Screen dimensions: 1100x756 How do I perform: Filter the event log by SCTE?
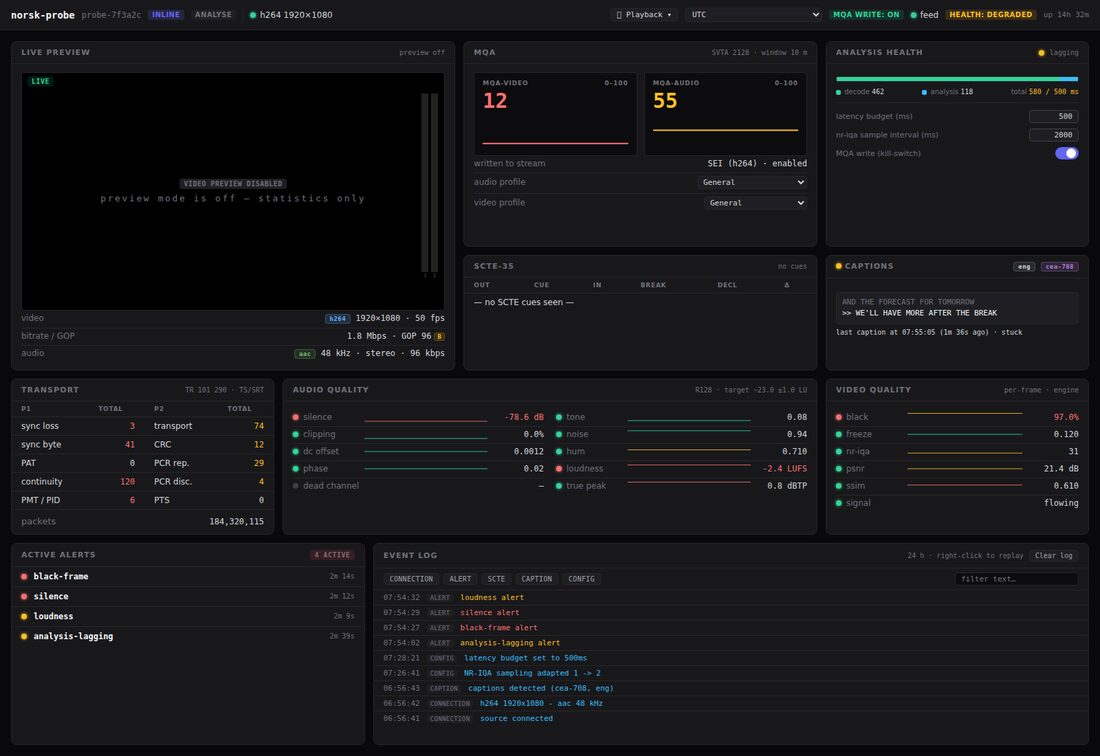pos(496,579)
